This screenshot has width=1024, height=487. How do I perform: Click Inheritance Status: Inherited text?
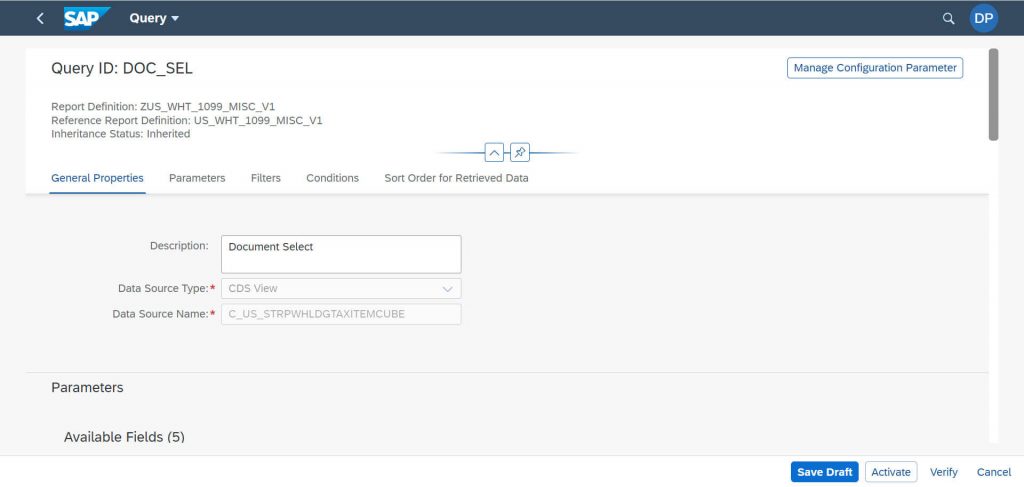tap(121, 134)
